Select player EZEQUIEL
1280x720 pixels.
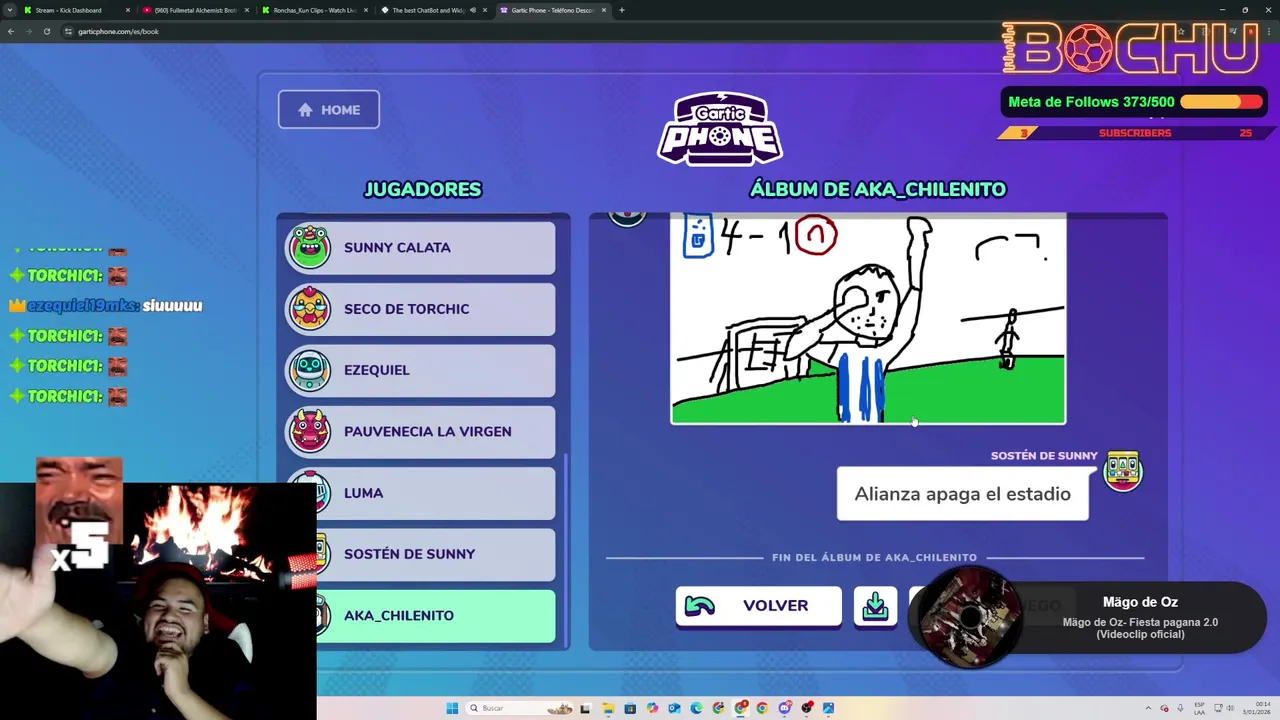(420, 370)
